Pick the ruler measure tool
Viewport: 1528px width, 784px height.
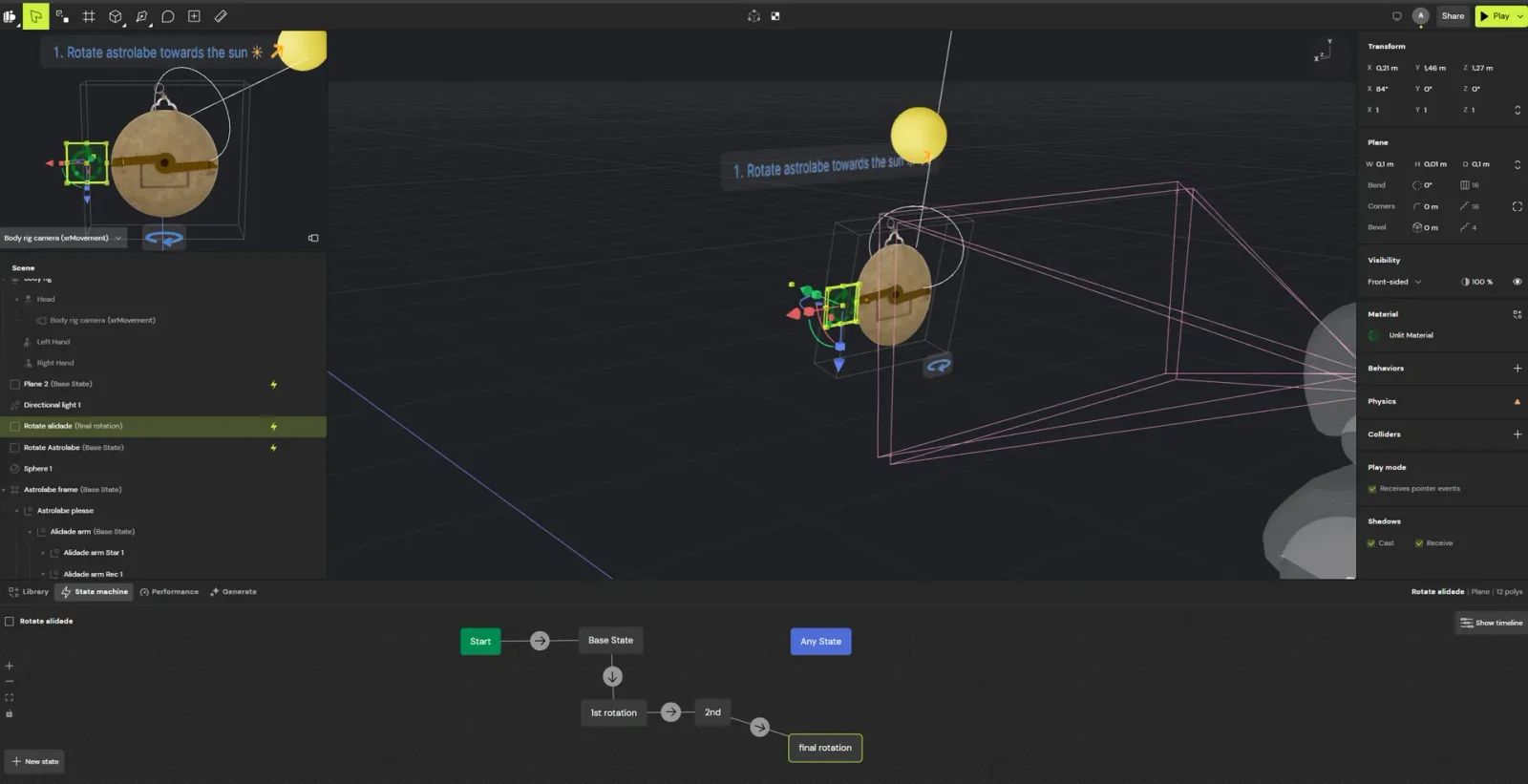221,16
